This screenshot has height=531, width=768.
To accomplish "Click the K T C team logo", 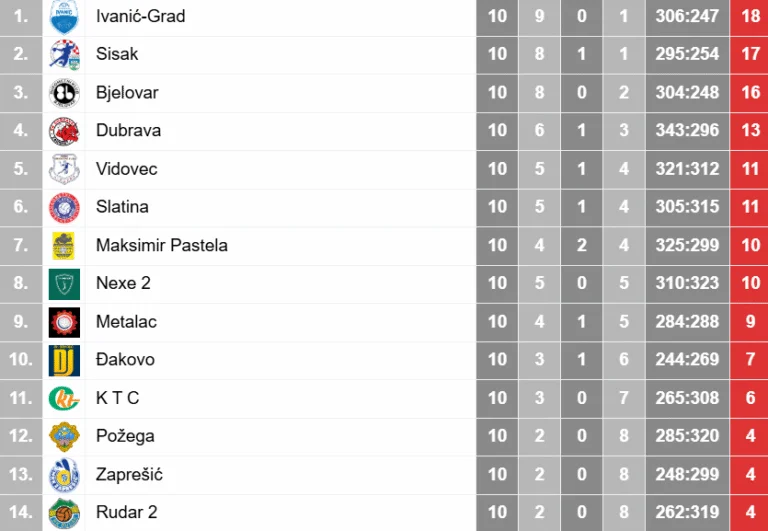I will tap(64, 398).
